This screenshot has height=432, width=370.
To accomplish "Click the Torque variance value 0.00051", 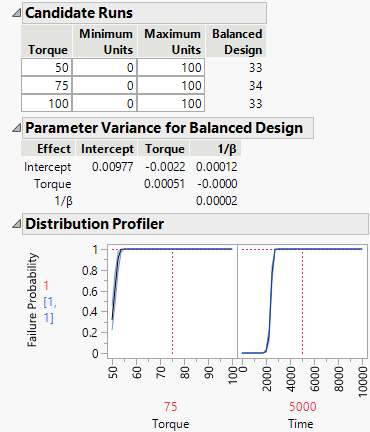I will click(x=164, y=184).
